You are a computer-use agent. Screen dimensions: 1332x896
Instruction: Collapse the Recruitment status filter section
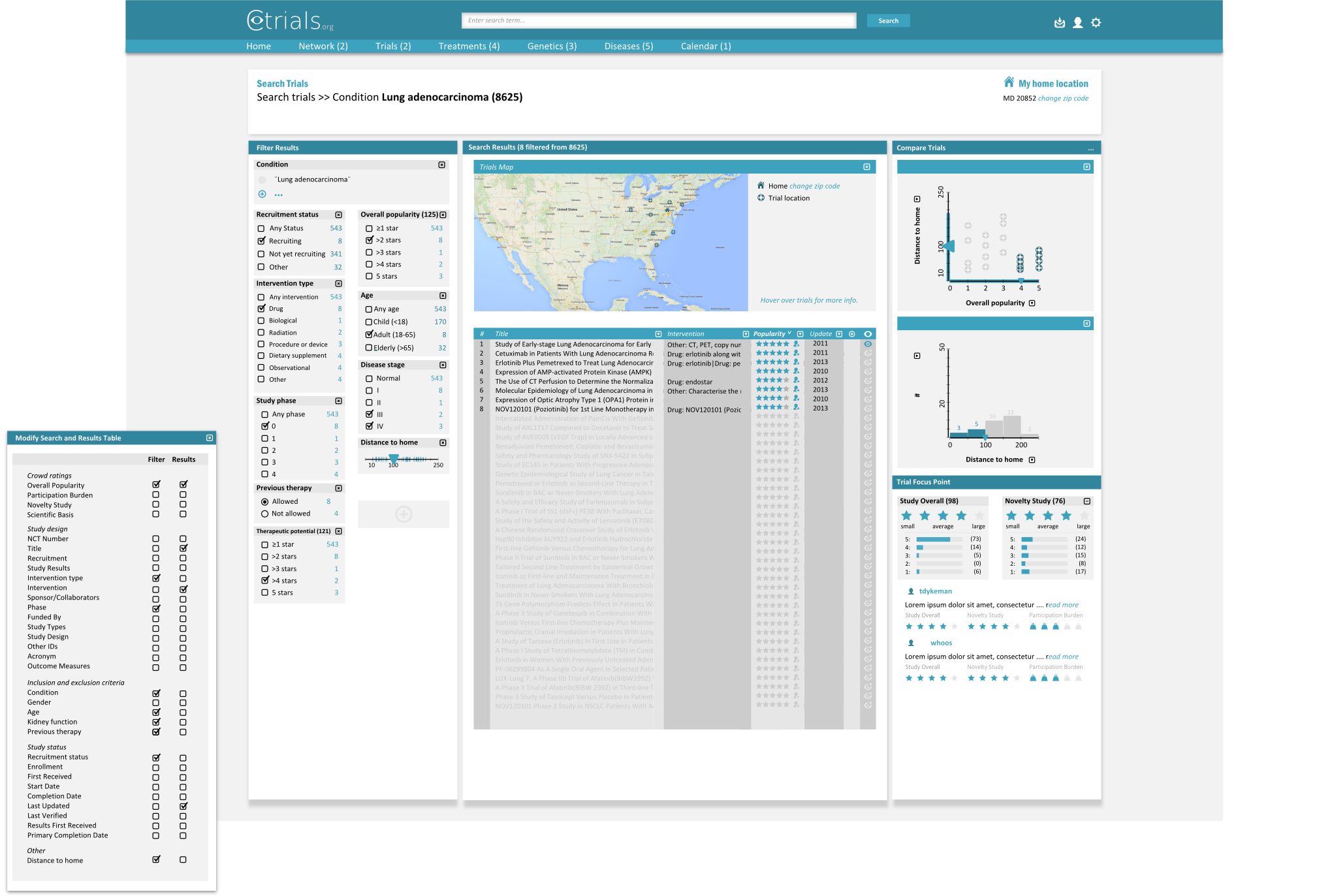[x=338, y=215]
